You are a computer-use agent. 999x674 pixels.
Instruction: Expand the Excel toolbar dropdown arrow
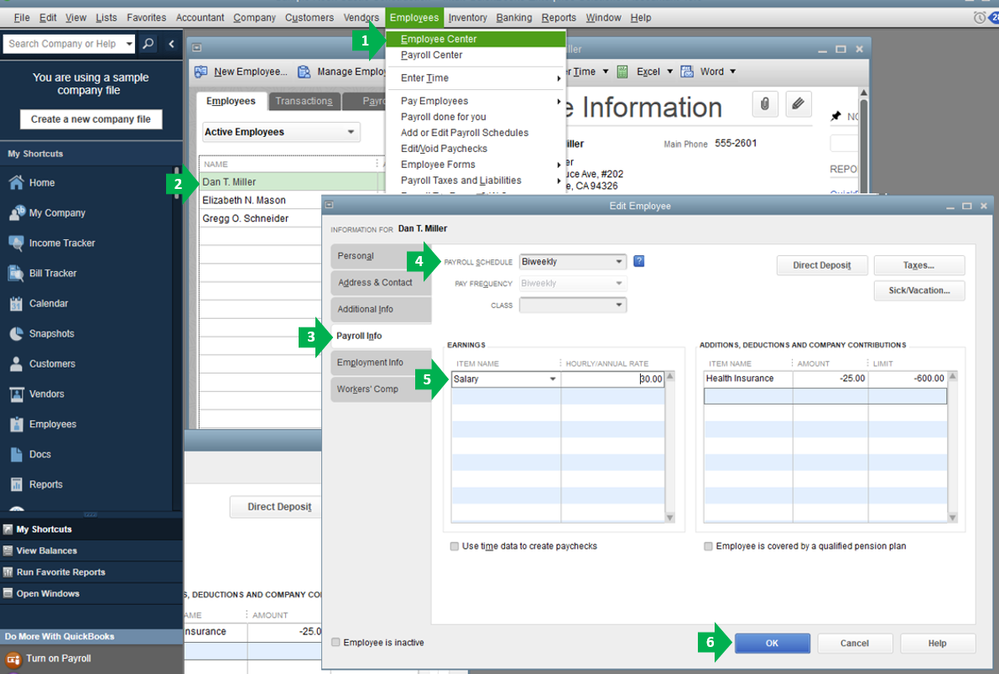pos(670,71)
